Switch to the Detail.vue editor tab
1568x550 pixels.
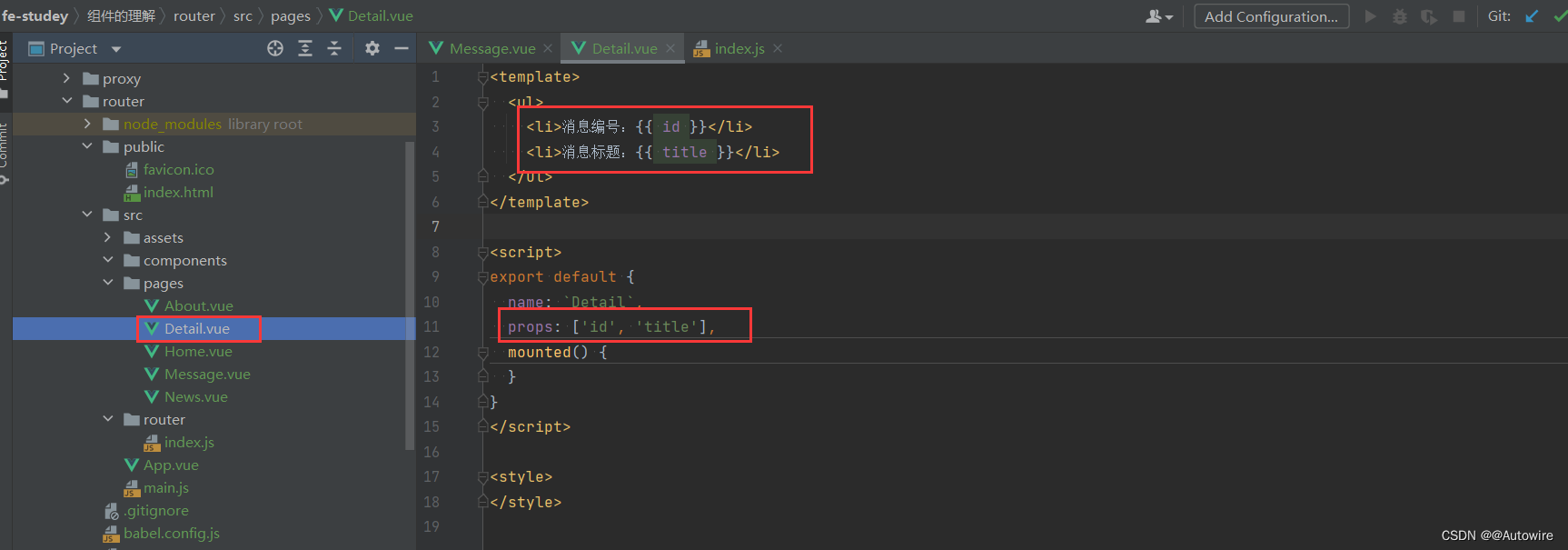click(x=624, y=48)
